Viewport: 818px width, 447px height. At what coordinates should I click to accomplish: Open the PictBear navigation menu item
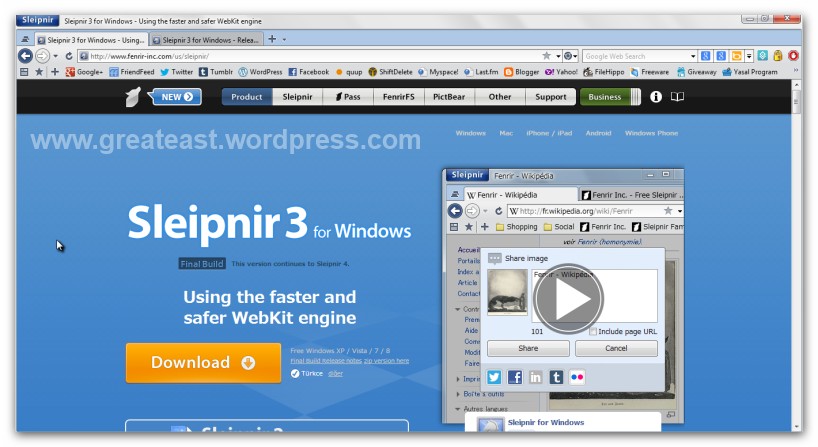coord(449,97)
